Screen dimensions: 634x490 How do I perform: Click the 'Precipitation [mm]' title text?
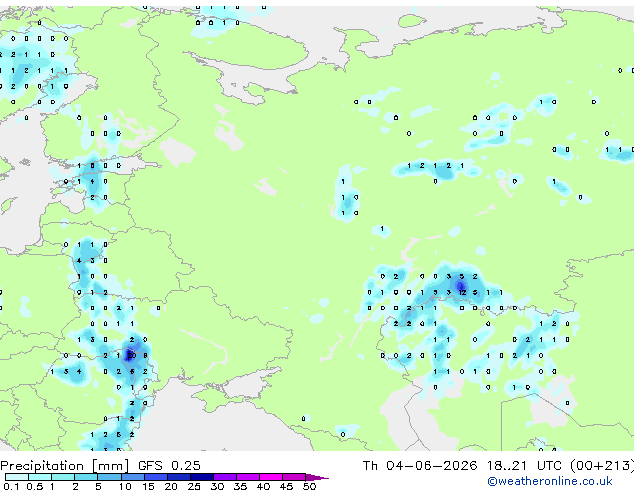[x=65, y=466]
